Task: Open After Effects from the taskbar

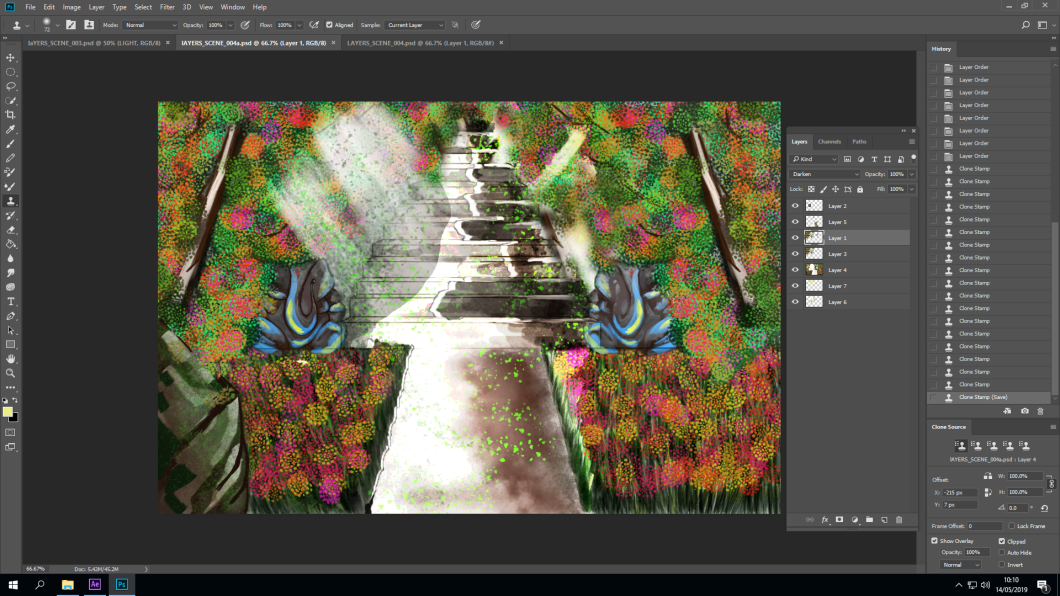Action: (x=95, y=585)
